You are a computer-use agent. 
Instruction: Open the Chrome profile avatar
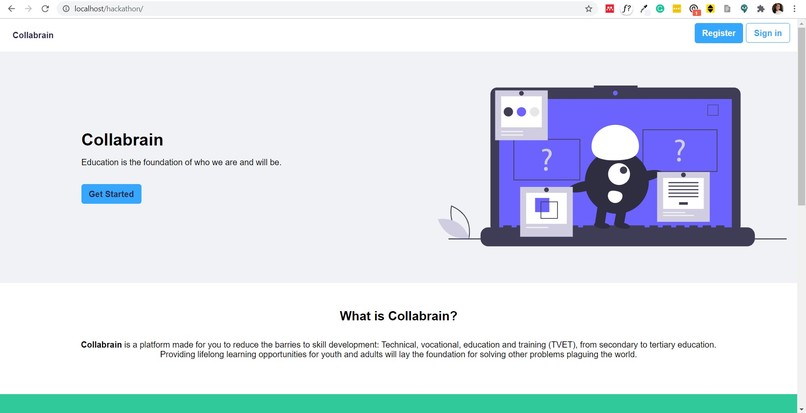pyautogui.click(x=778, y=9)
